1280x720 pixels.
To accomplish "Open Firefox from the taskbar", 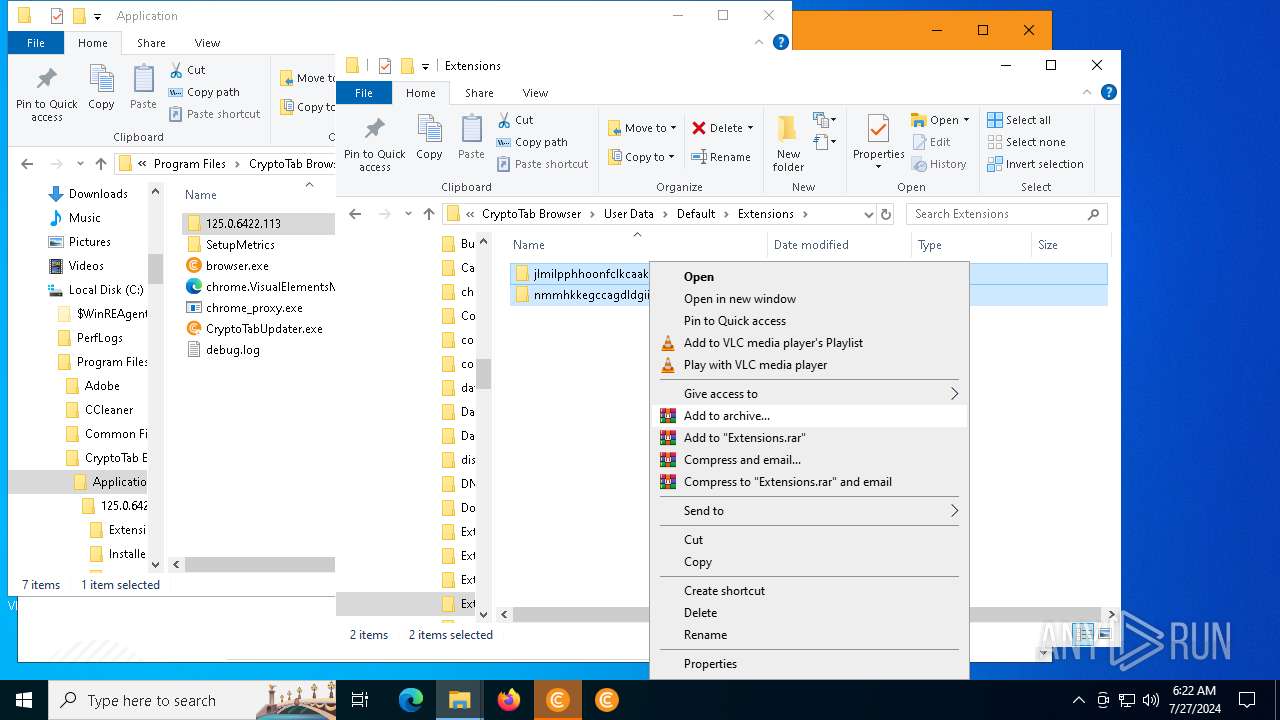I will [x=509, y=700].
